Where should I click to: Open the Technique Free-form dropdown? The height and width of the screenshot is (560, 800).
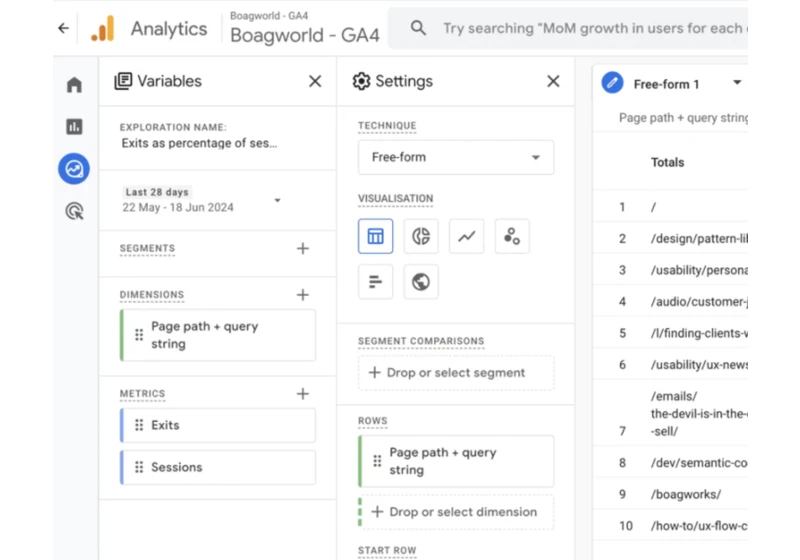point(456,157)
